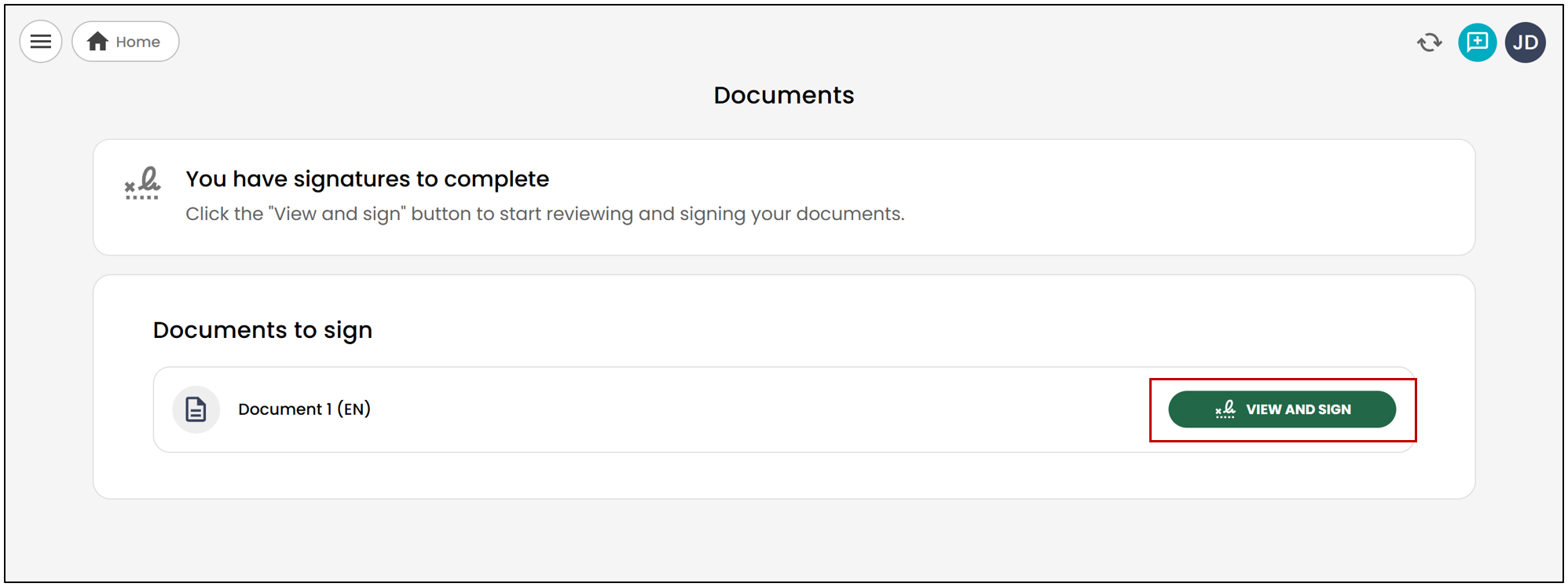Click the Documents to sign heading
Screen dimensions: 1568x587
click(x=262, y=330)
